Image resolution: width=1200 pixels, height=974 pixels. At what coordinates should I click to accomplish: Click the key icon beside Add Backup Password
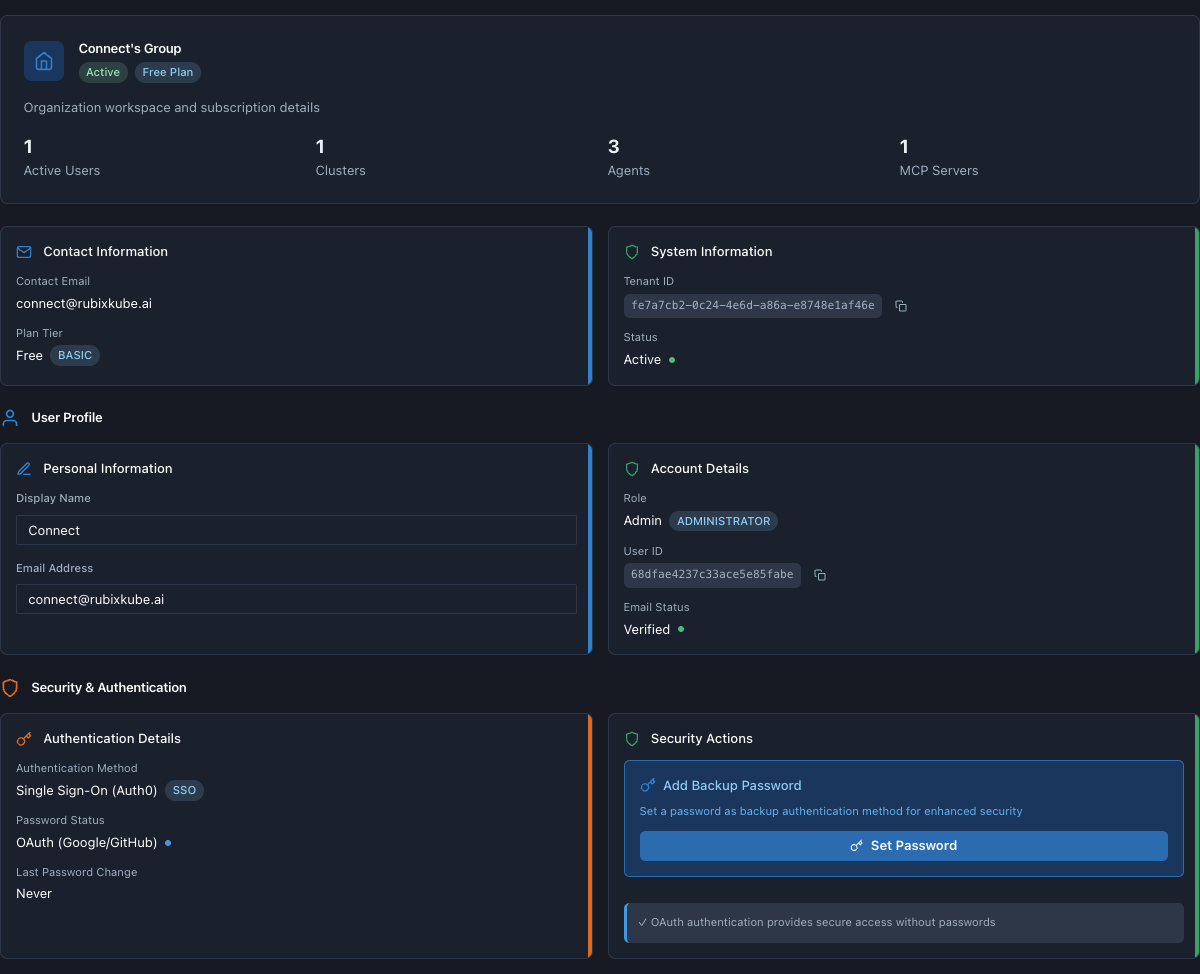[649, 785]
